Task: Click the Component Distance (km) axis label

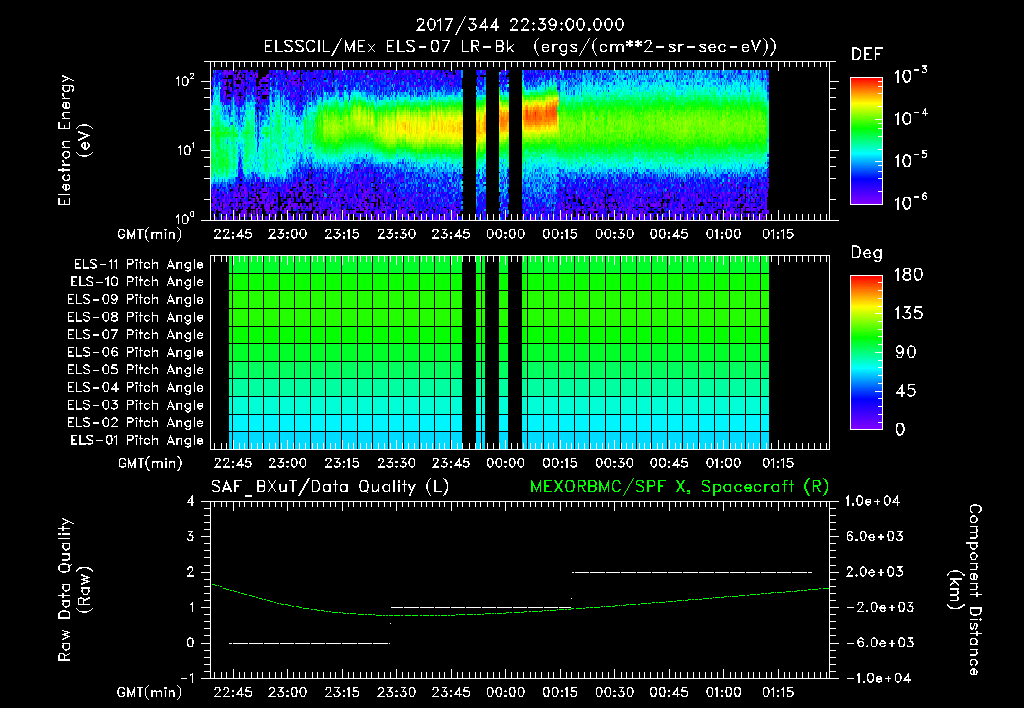Action: coord(965,590)
